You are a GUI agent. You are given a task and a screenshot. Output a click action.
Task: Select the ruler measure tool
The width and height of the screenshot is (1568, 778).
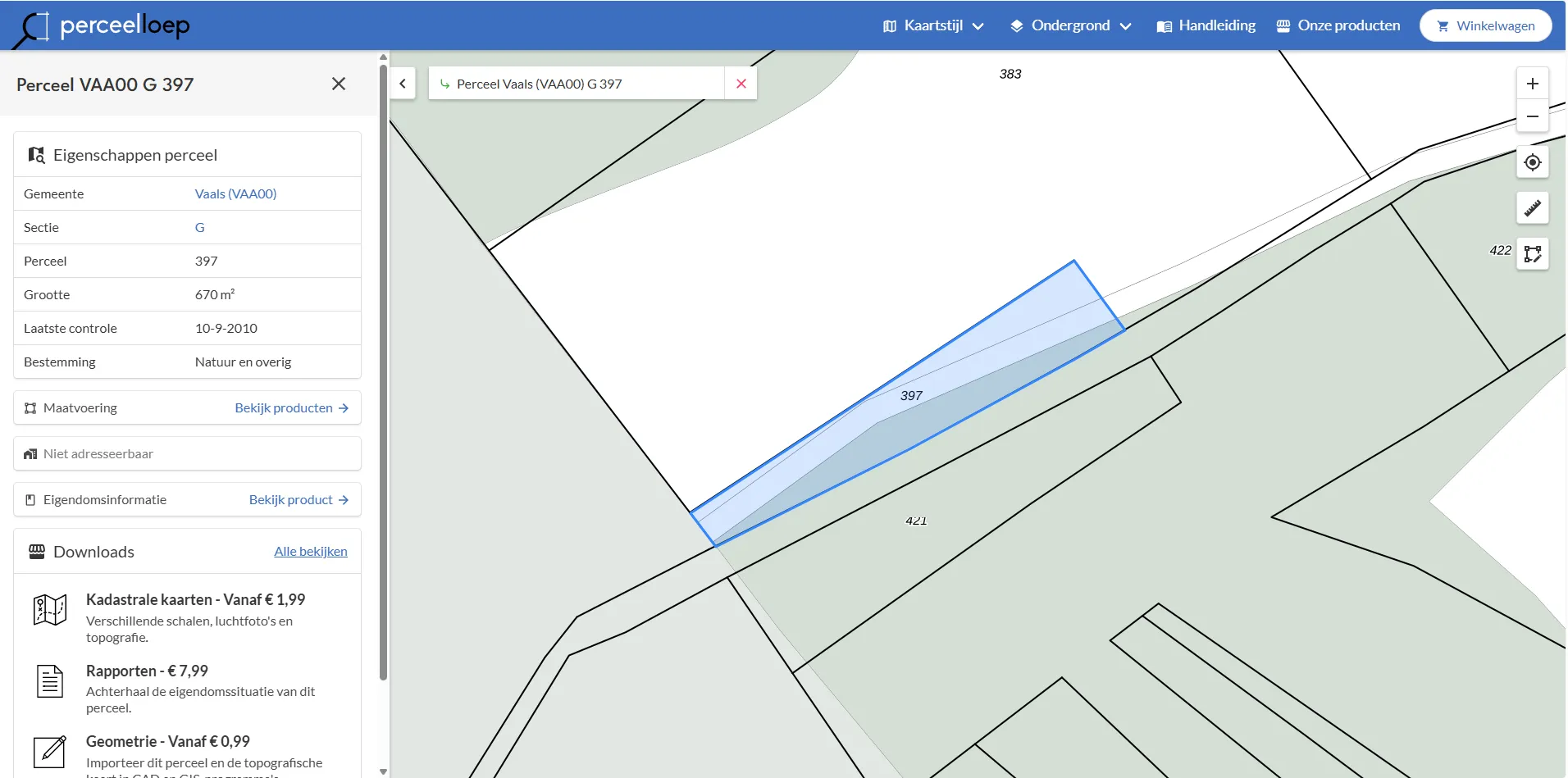pyautogui.click(x=1532, y=208)
